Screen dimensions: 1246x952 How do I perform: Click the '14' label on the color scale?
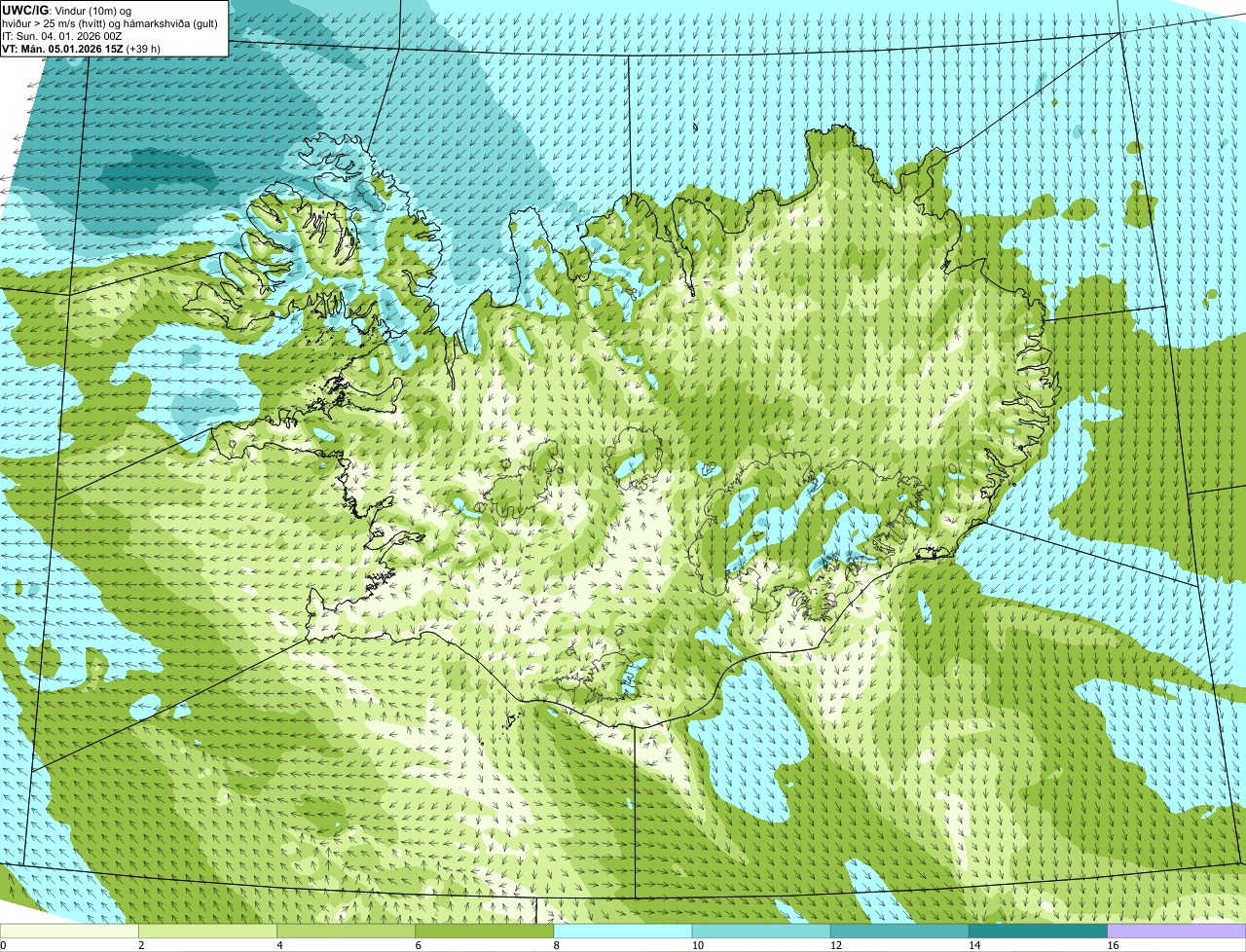974,945
